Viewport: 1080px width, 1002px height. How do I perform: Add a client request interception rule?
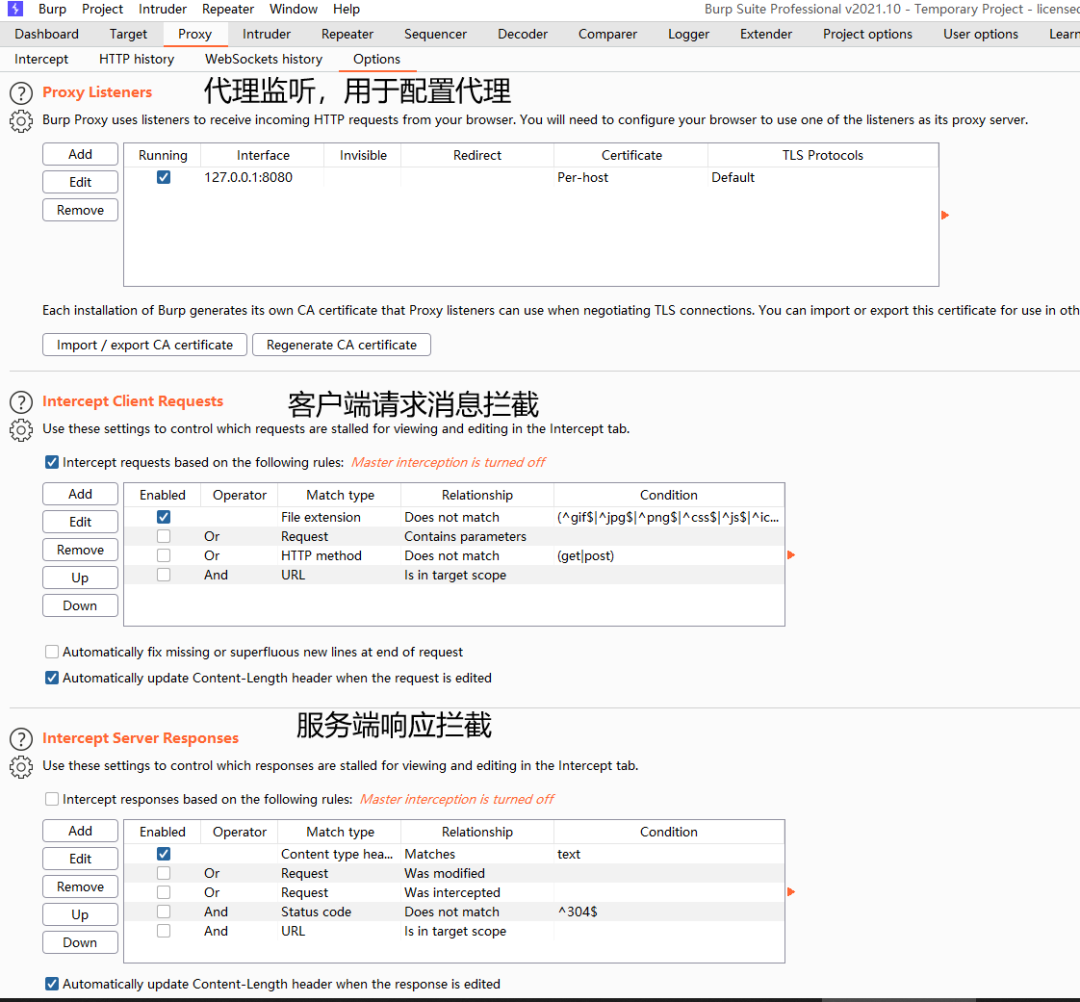[80, 494]
